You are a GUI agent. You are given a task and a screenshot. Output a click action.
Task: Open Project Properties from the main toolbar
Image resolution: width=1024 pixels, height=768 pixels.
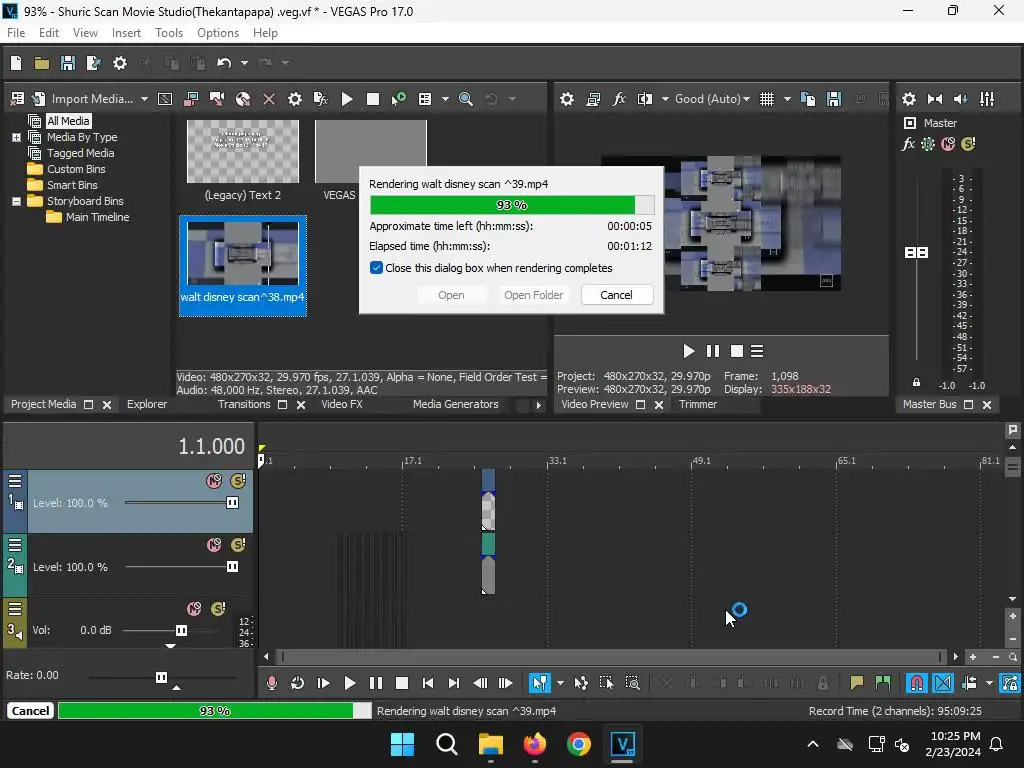pos(120,63)
